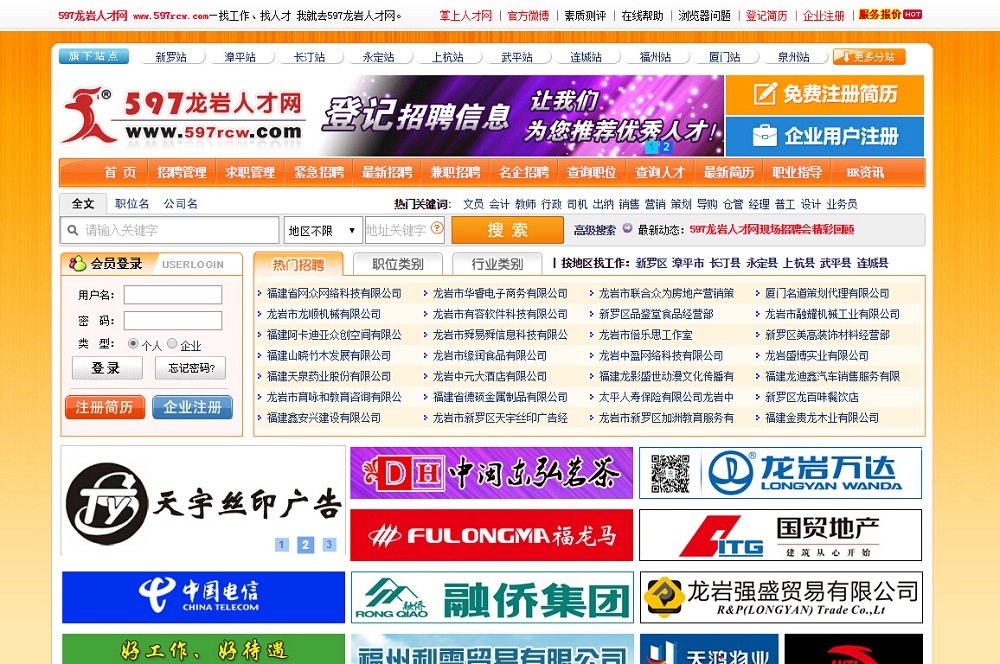Open the 新罗站 sub-site link

click(171, 57)
